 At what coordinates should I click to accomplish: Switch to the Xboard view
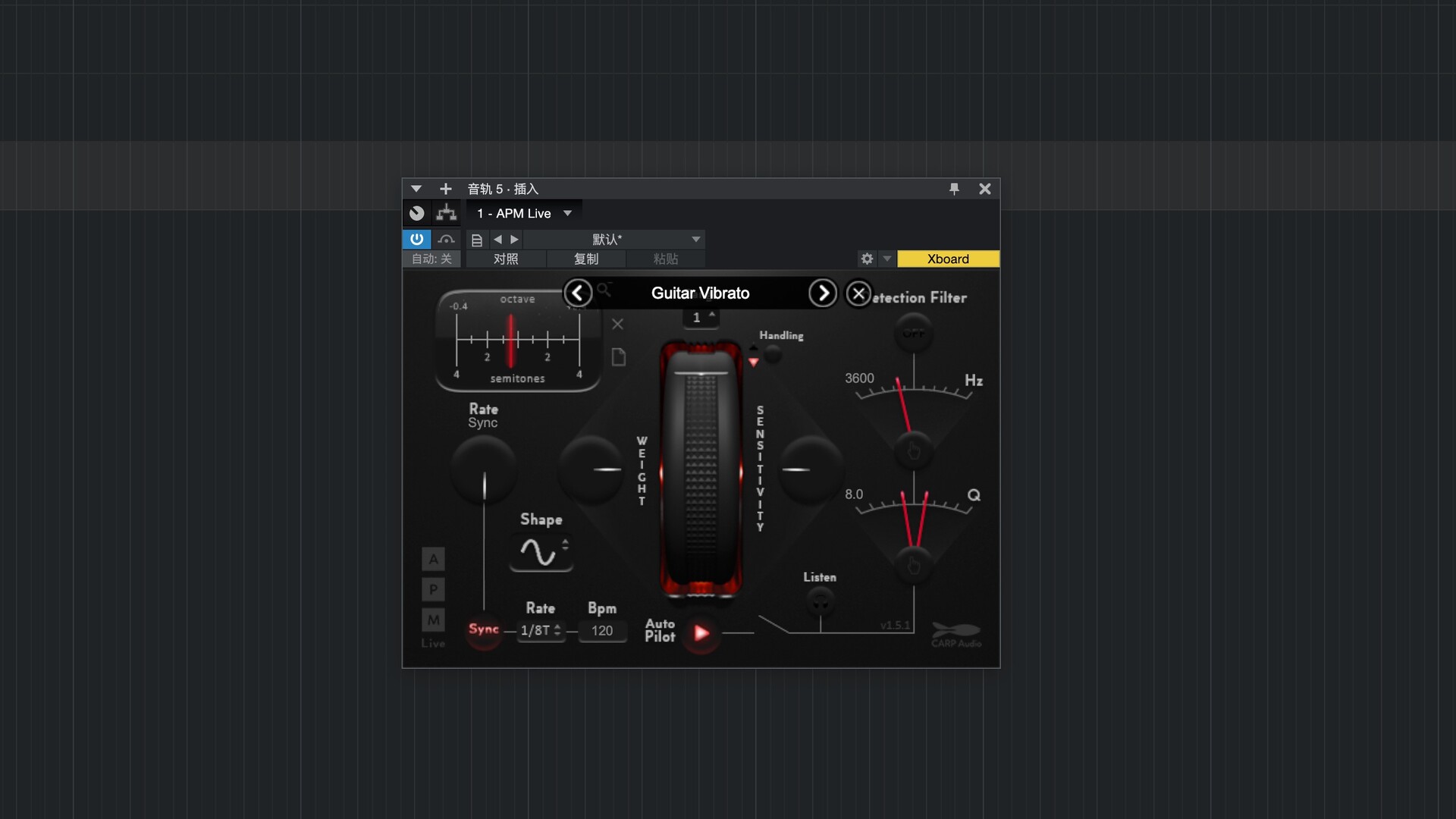pos(948,259)
